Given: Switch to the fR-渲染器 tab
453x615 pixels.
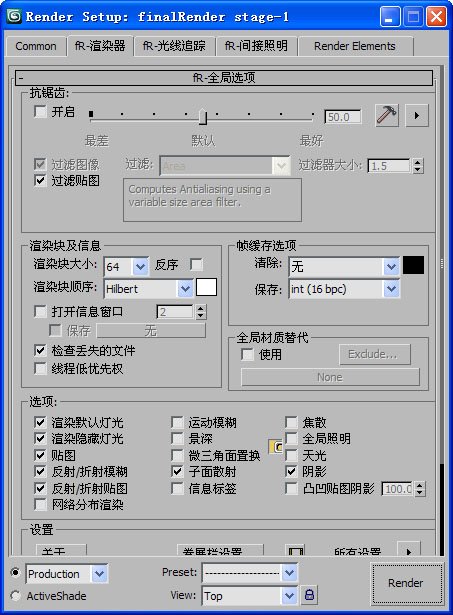Looking at the screenshot, I should 100,46.
